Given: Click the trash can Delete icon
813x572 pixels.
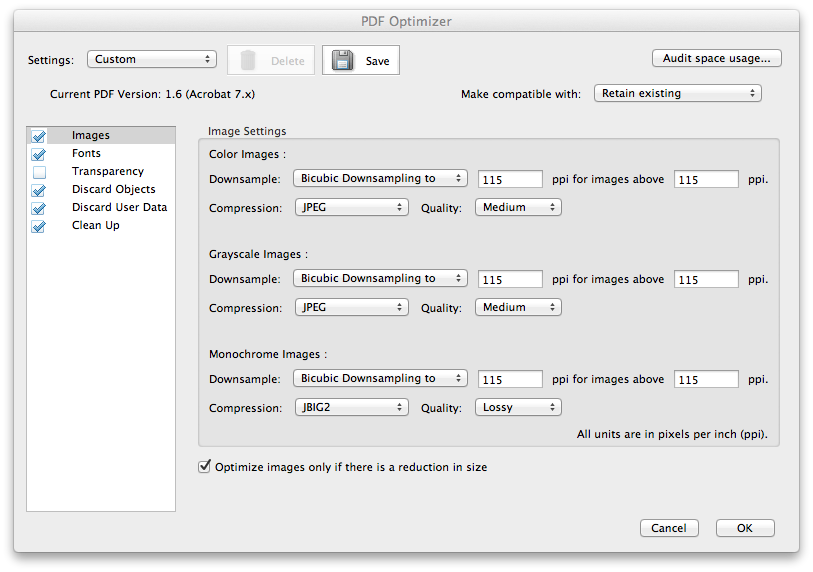Looking at the screenshot, I should (x=247, y=60).
